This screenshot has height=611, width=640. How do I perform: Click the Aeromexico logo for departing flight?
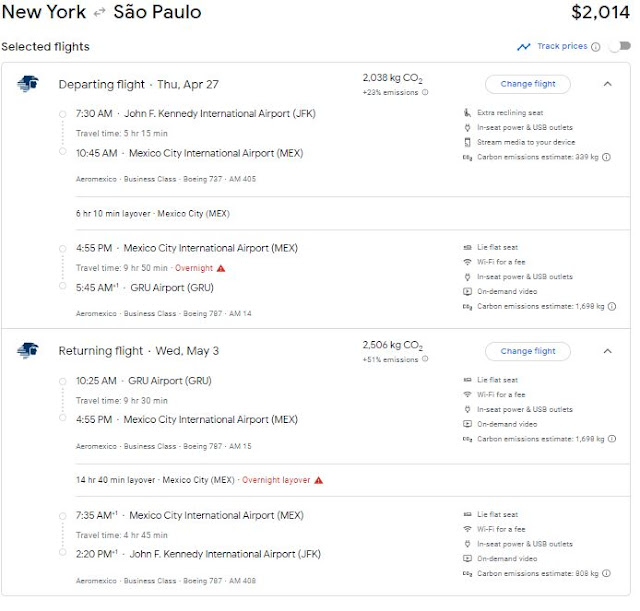pyautogui.click(x=27, y=84)
